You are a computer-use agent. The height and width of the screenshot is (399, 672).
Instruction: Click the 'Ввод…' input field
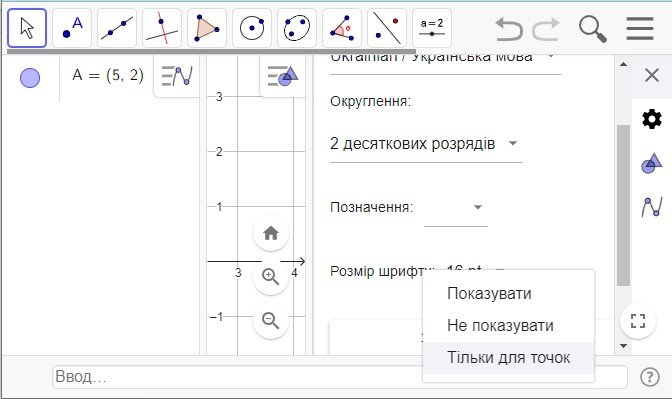pyautogui.click(x=339, y=377)
